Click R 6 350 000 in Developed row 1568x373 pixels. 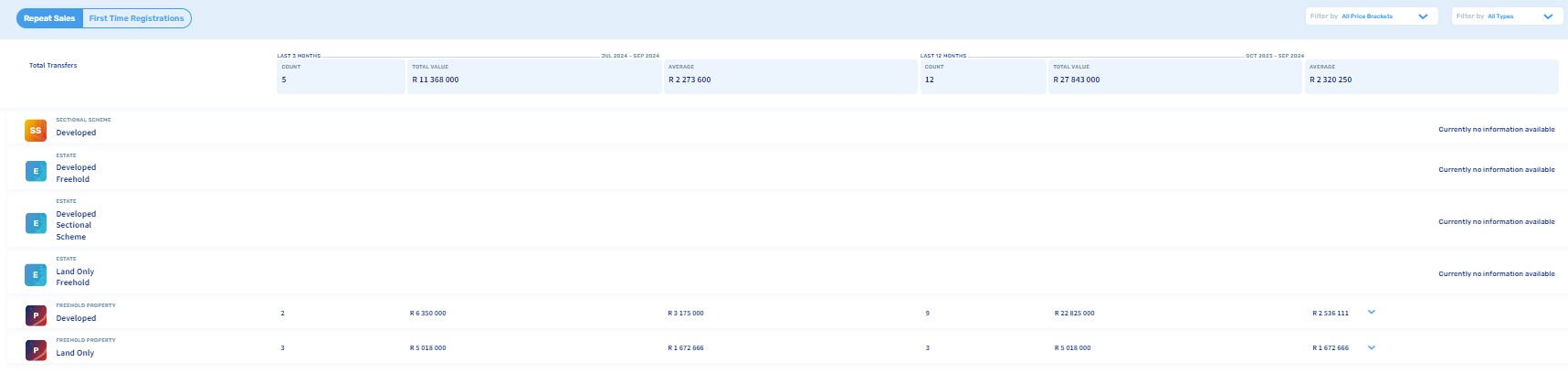click(x=428, y=314)
